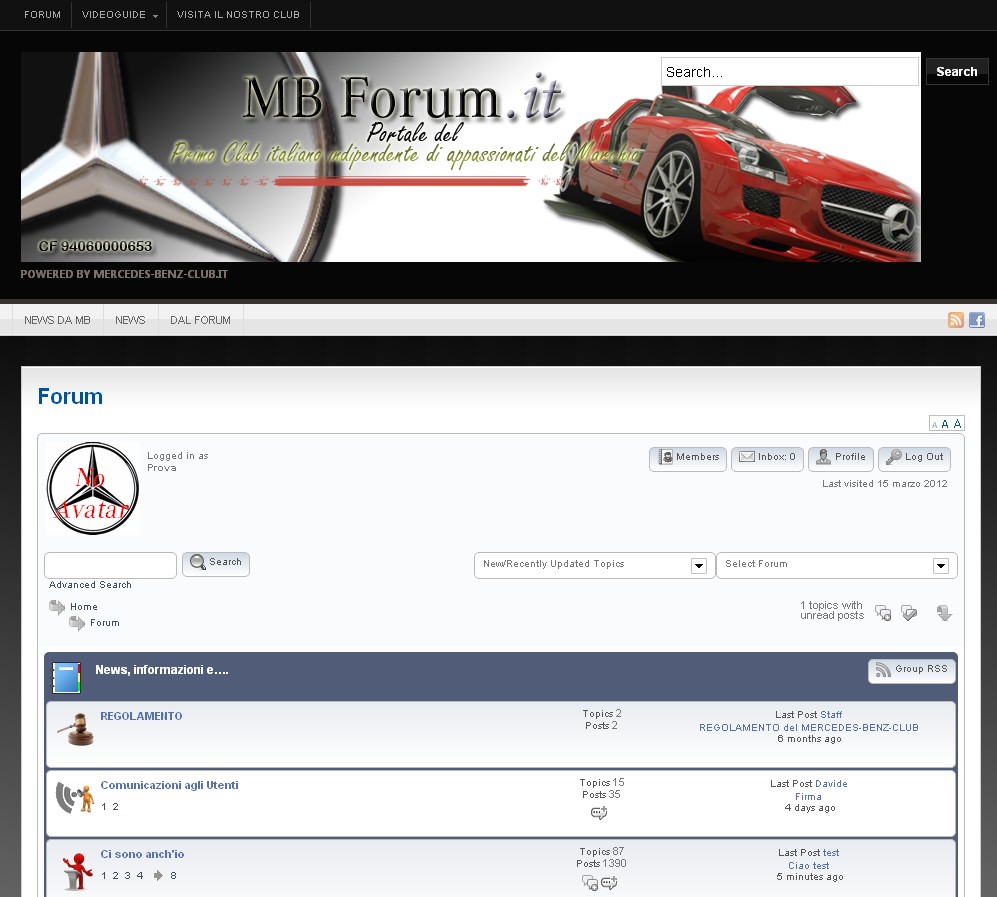The width and height of the screenshot is (997, 897).
Task: Open Comunicazioni agli Utenti forum
Action: coord(170,785)
